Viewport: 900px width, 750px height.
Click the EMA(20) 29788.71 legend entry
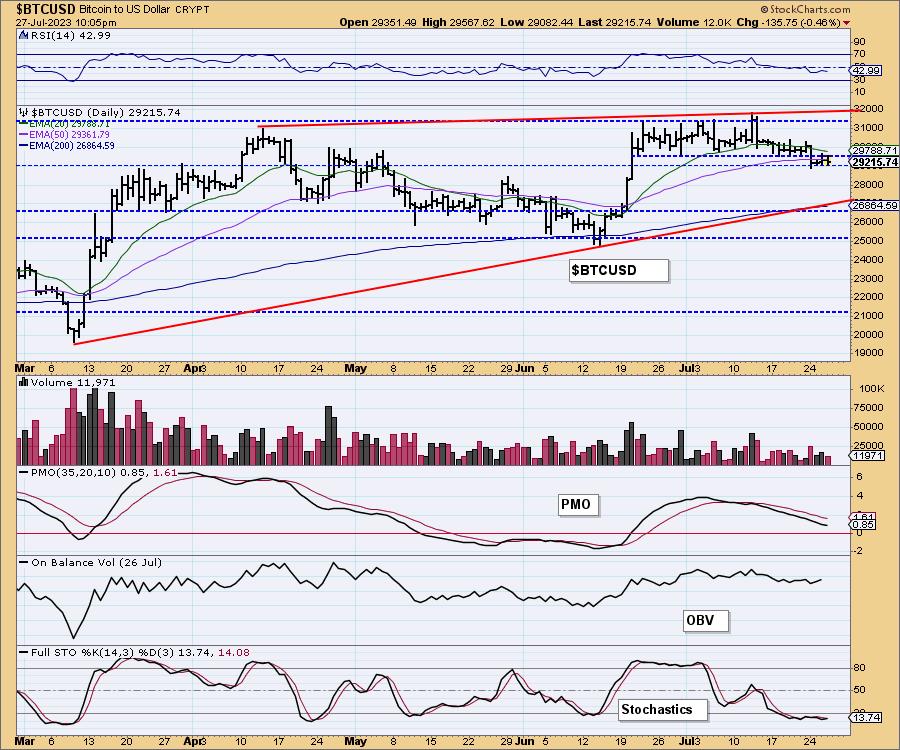click(64, 123)
